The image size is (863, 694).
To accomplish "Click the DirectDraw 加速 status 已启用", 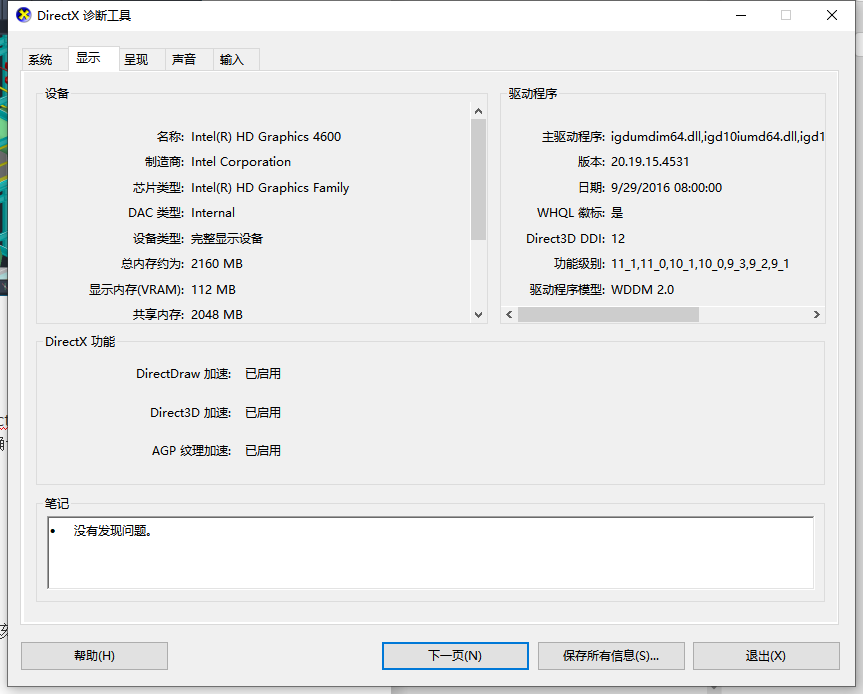I will pyautogui.click(x=263, y=374).
